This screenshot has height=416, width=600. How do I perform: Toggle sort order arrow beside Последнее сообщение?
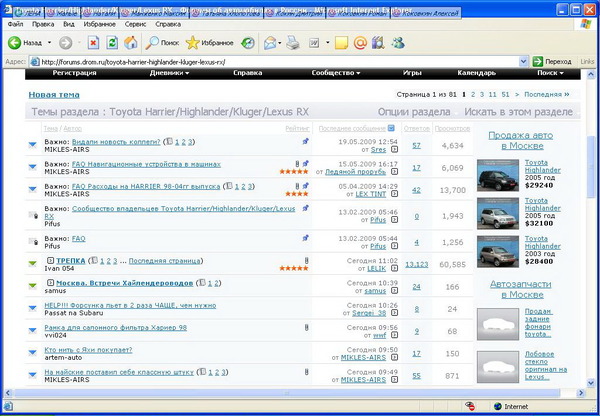pos(391,128)
